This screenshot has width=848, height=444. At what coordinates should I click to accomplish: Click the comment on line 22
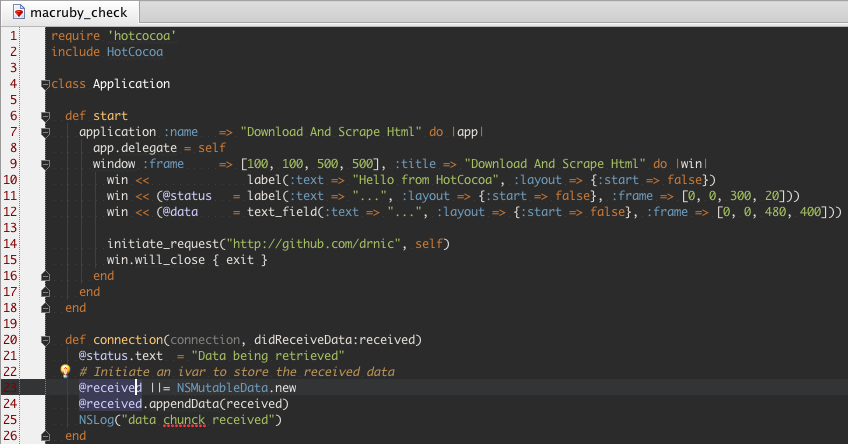[237, 372]
